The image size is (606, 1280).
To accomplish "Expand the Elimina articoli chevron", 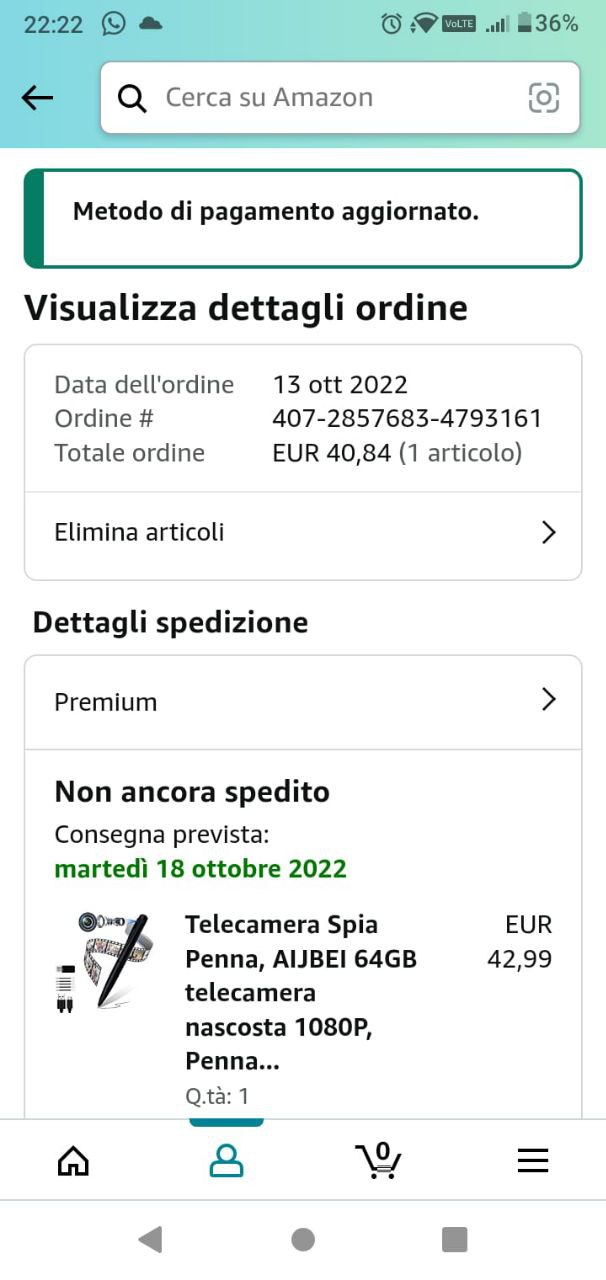I will point(548,532).
